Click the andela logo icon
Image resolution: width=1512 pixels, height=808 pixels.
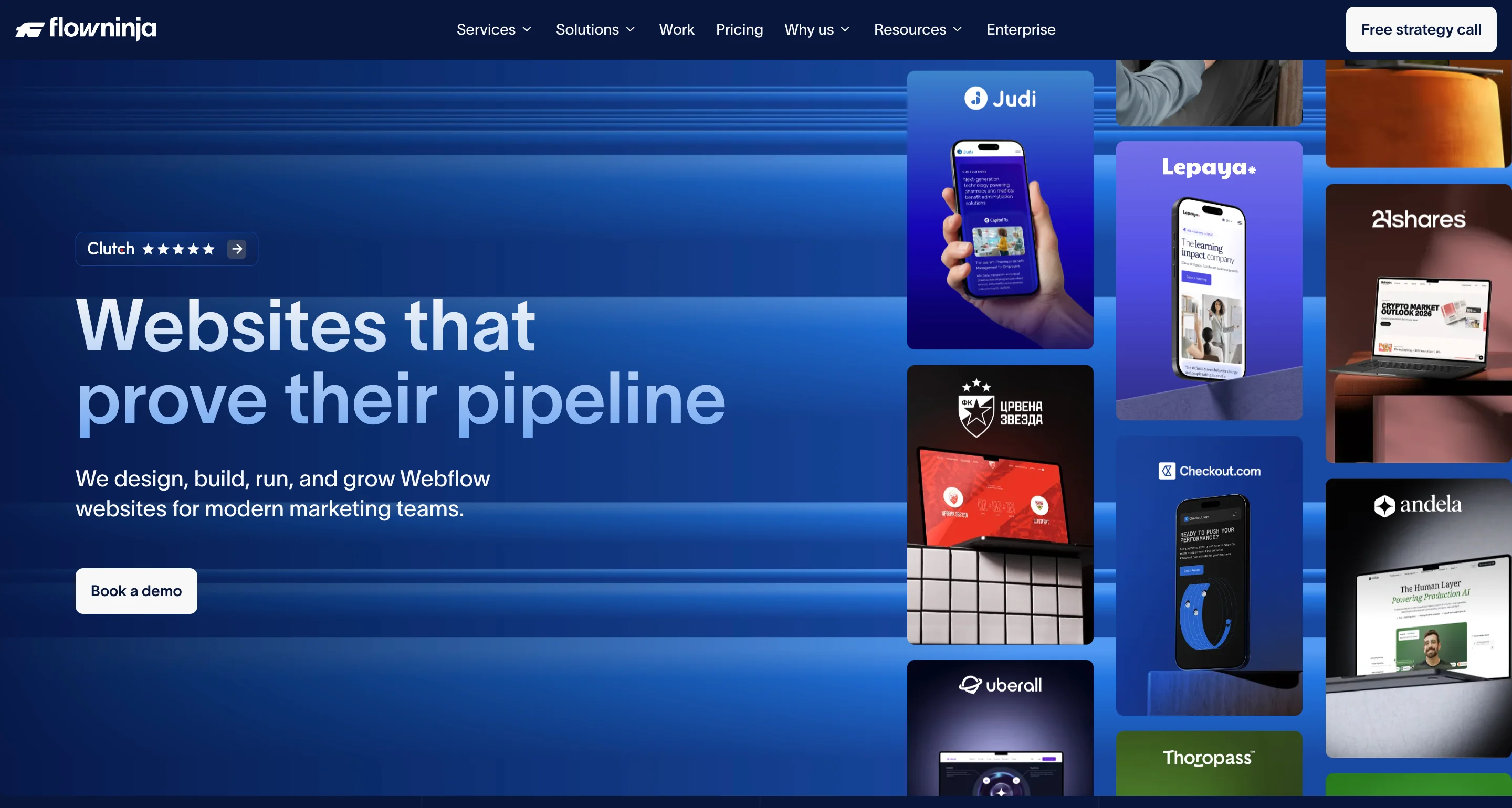(1384, 505)
